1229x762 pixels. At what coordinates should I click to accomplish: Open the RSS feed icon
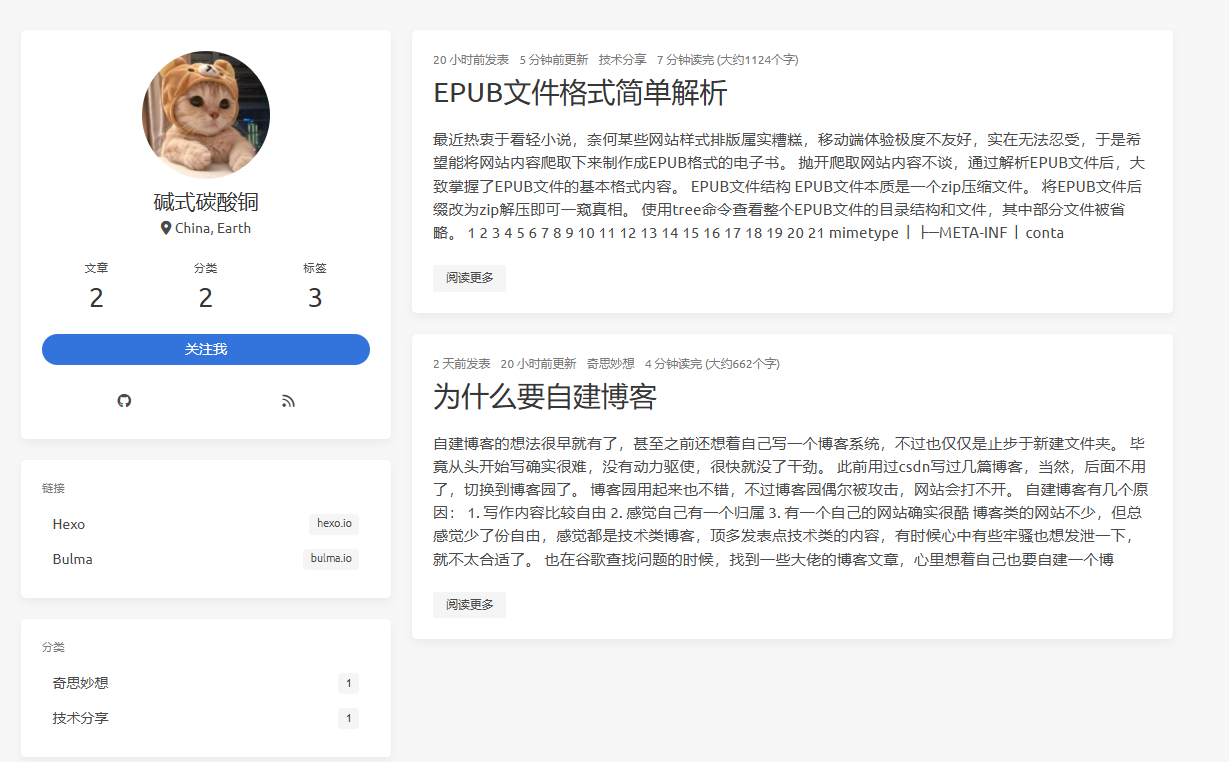288,401
